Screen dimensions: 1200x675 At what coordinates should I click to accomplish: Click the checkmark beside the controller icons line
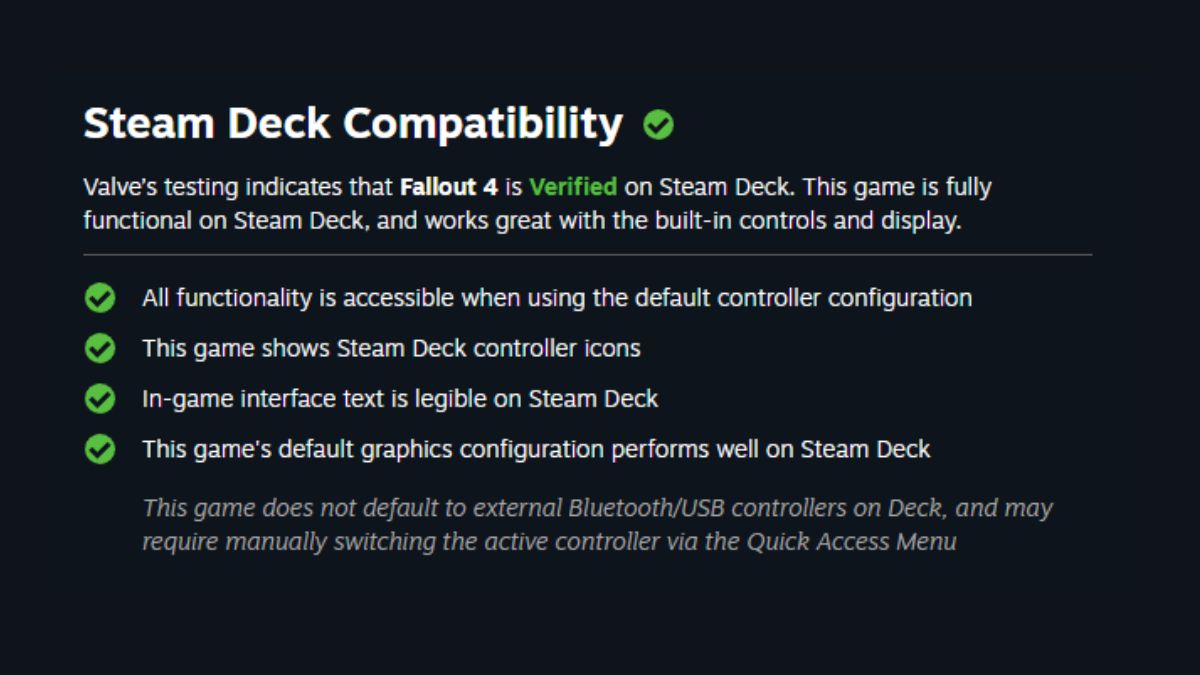(99, 348)
